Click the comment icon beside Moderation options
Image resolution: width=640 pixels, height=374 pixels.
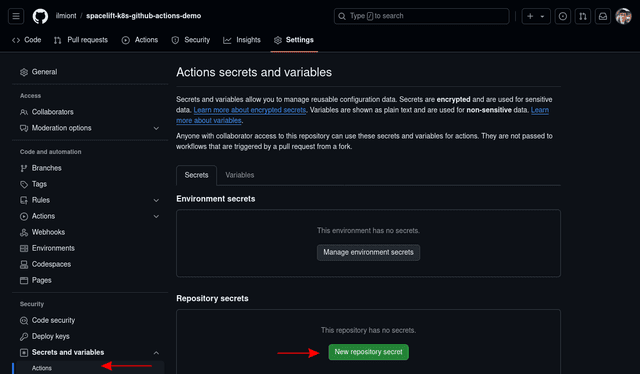pos(24,128)
